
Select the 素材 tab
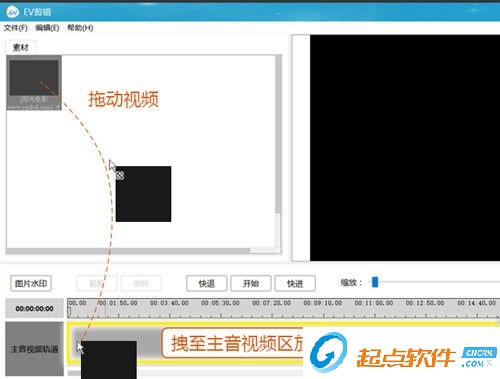[21, 48]
